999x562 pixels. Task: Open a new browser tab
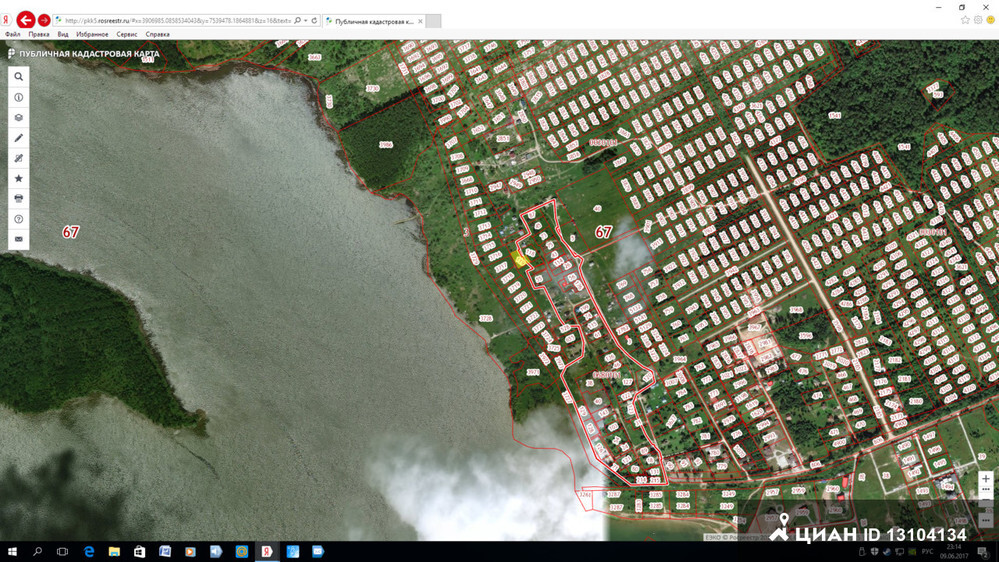coord(433,21)
